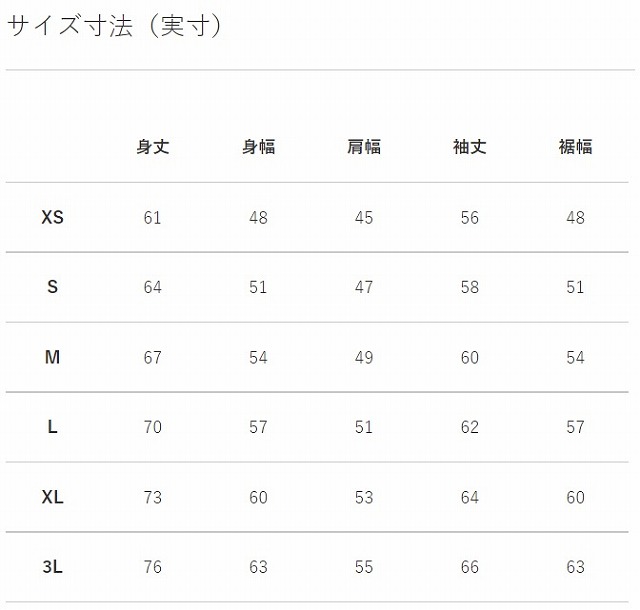This screenshot has height=610, width=640.
Task: Click the XL size row label
Action: pyautogui.click(x=53, y=497)
